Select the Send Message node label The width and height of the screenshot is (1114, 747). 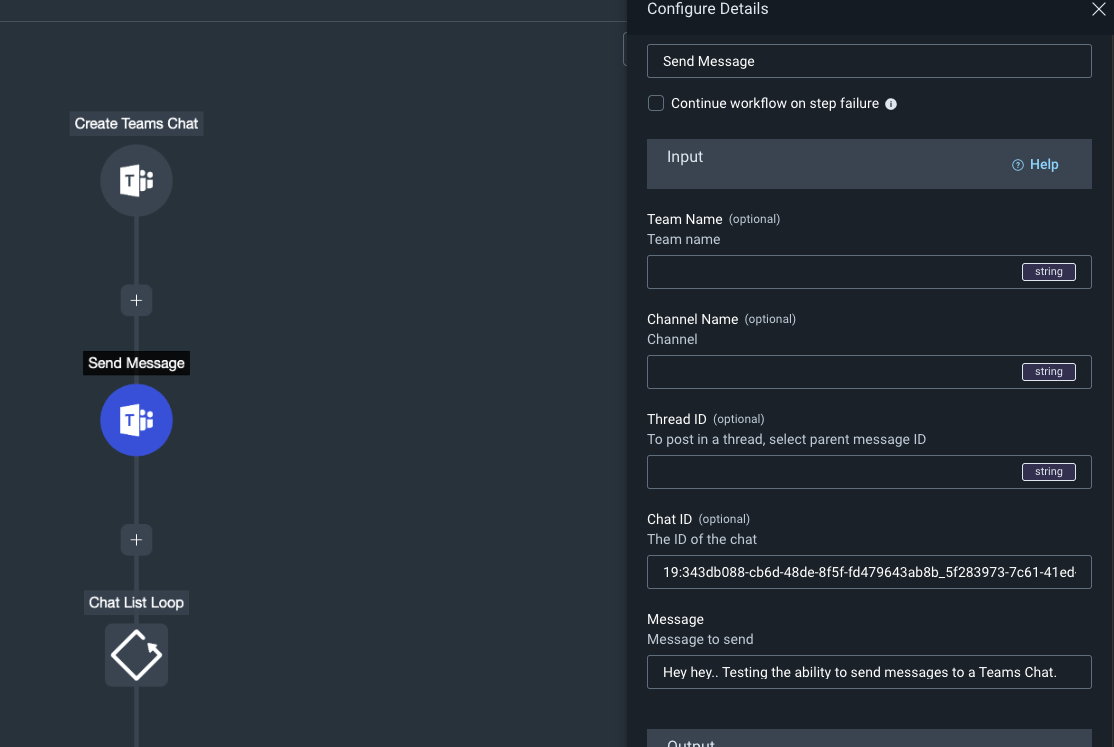[x=136, y=363]
